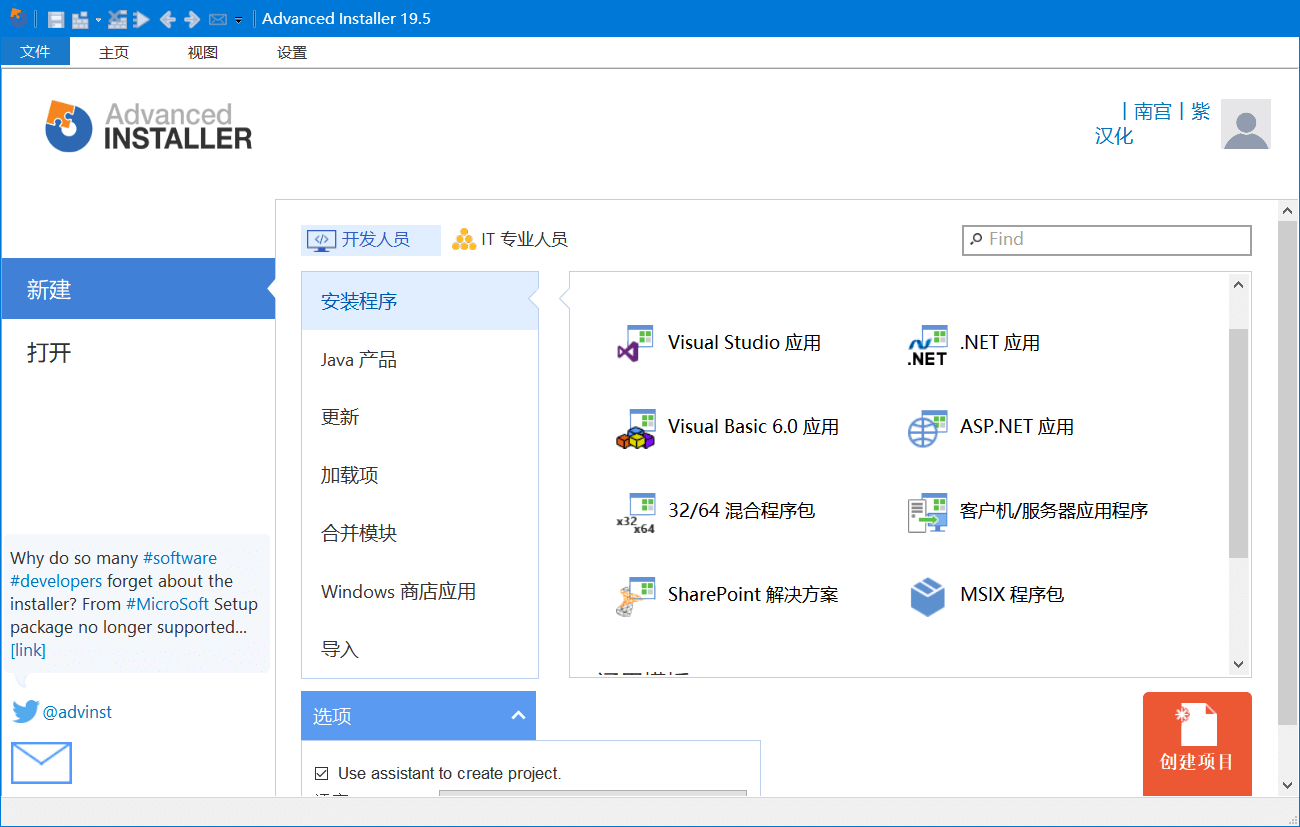Pick the 32/64 混合程序包 icon
This screenshot has width=1300, height=827.
[634, 512]
